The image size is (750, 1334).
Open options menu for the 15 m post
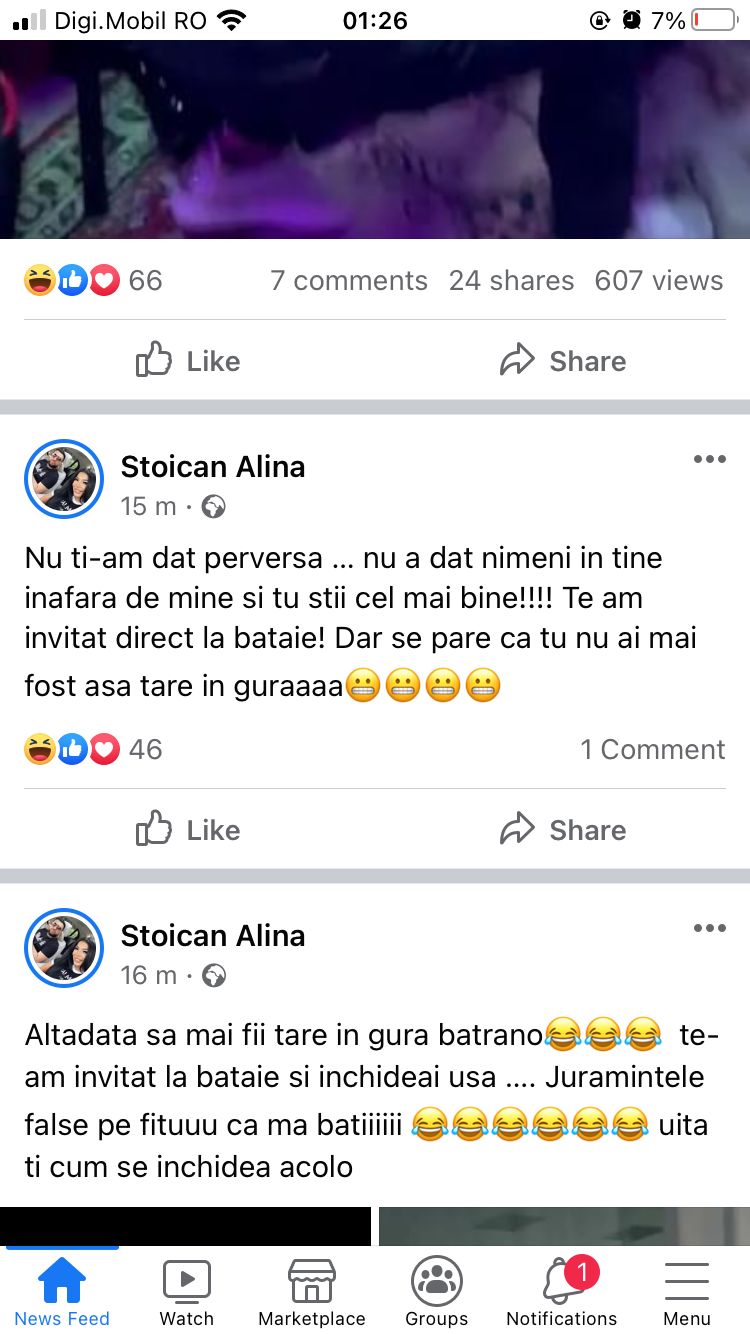click(x=709, y=459)
